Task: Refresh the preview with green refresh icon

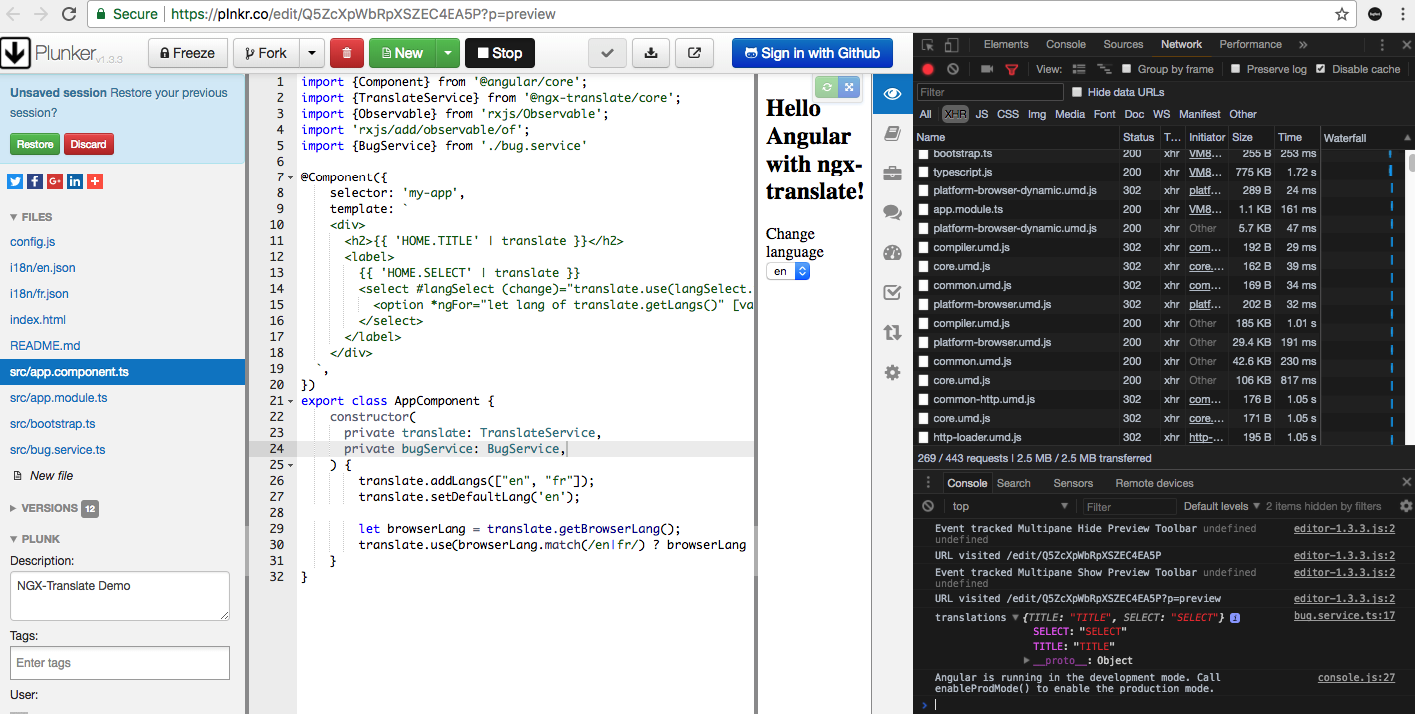Action: (826, 87)
